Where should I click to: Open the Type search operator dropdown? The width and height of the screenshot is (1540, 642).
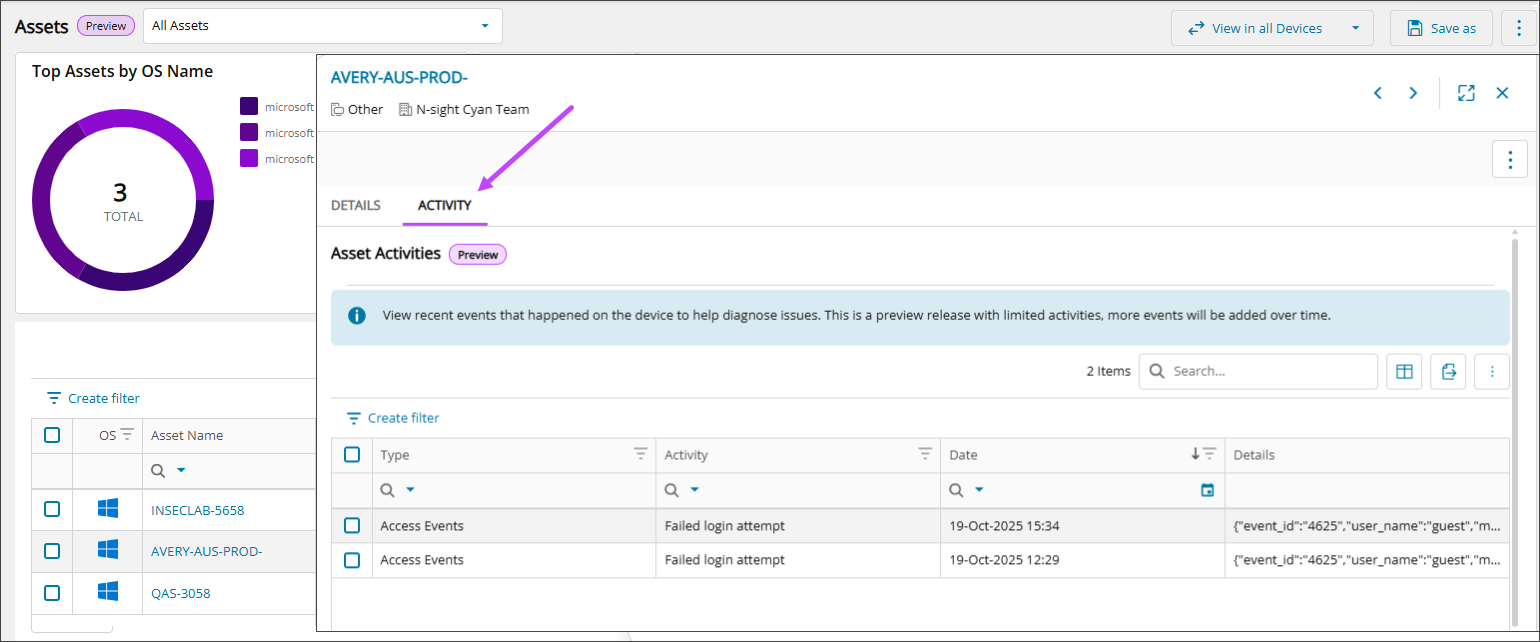(x=410, y=490)
